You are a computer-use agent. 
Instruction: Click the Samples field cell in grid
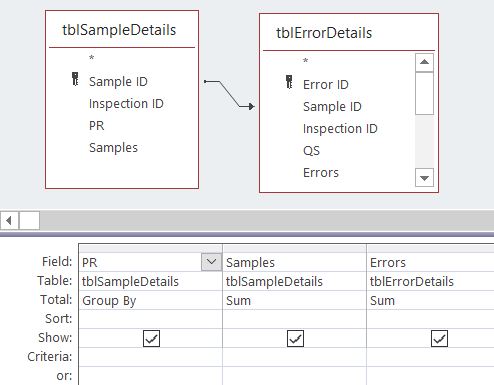pos(295,262)
